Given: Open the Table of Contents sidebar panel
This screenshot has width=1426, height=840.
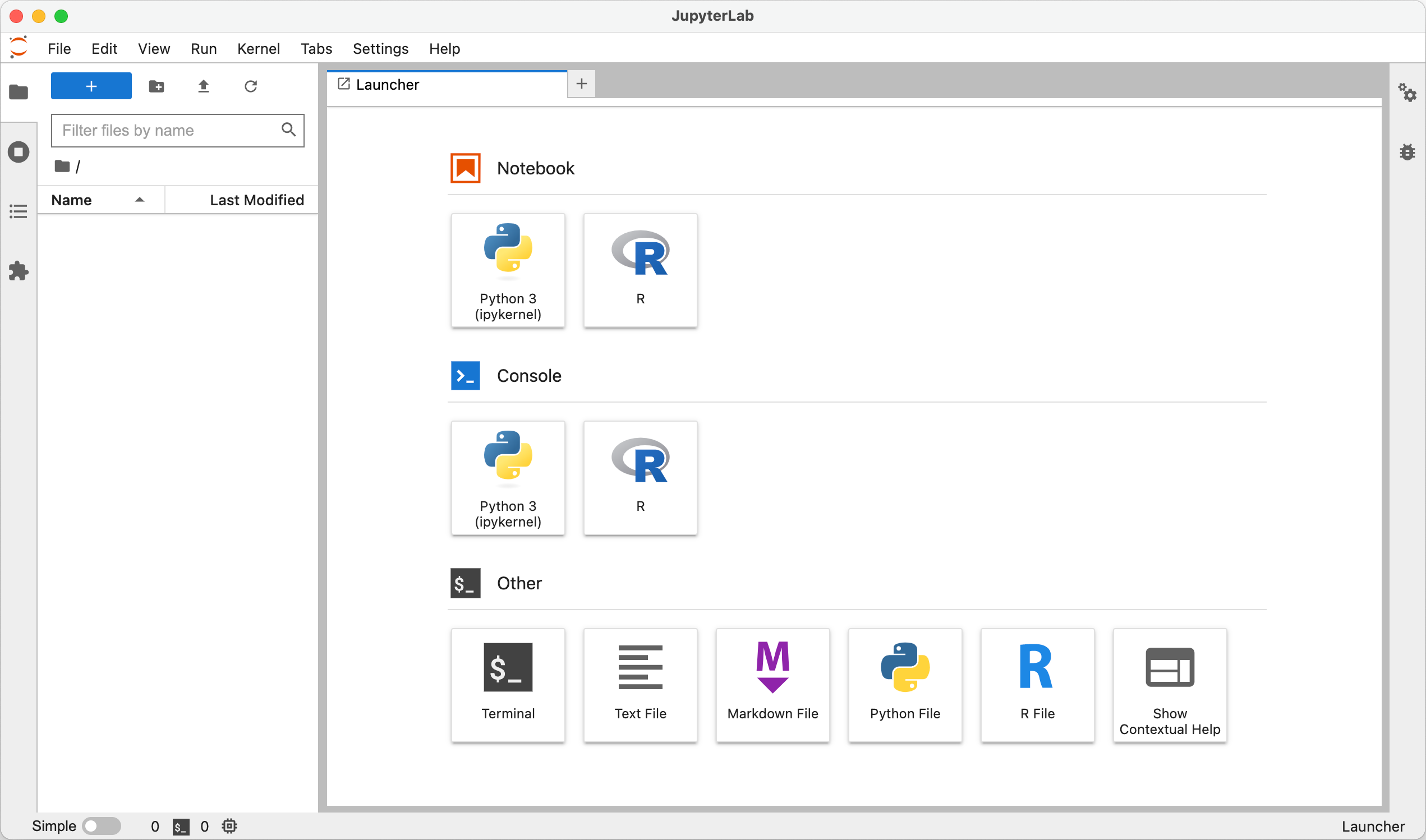Looking at the screenshot, I should click(19, 211).
